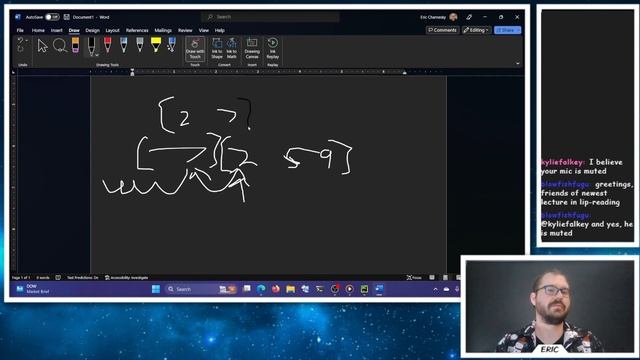The width and height of the screenshot is (640, 360).
Task: Click the Word title bar Search box
Action: [270, 17]
